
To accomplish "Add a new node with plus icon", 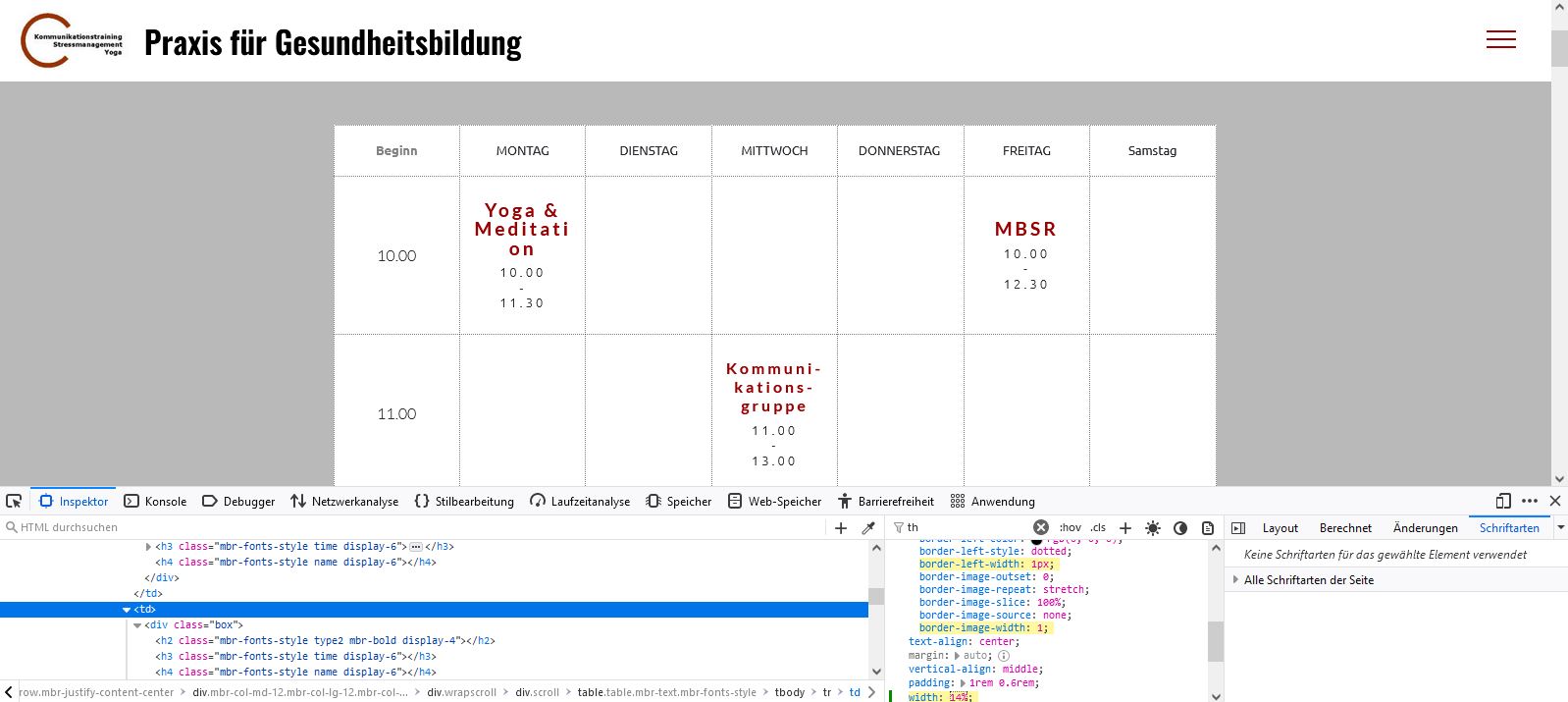I will click(x=841, y=527).
